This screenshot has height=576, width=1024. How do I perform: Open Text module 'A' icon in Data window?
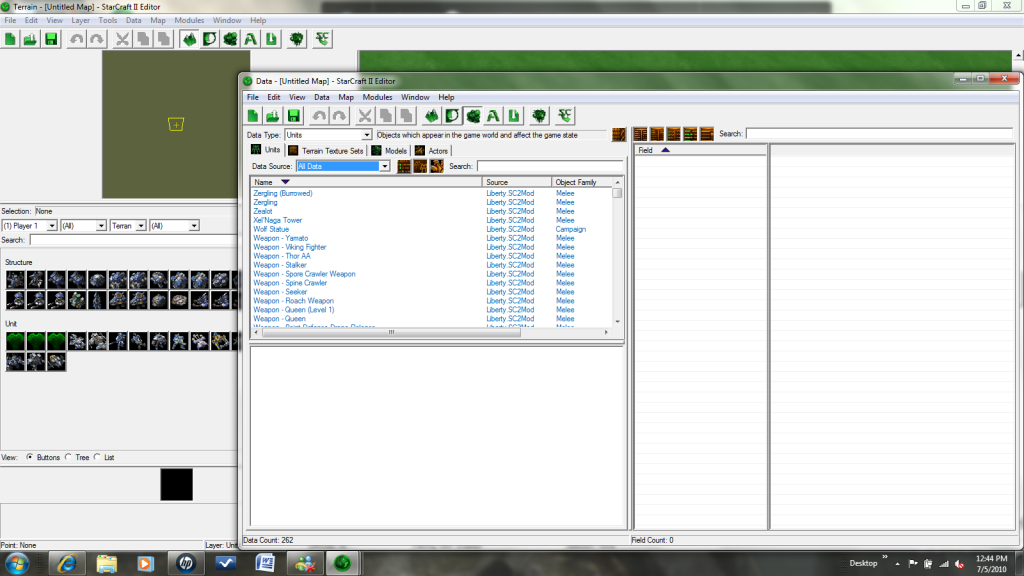point(494,116)
